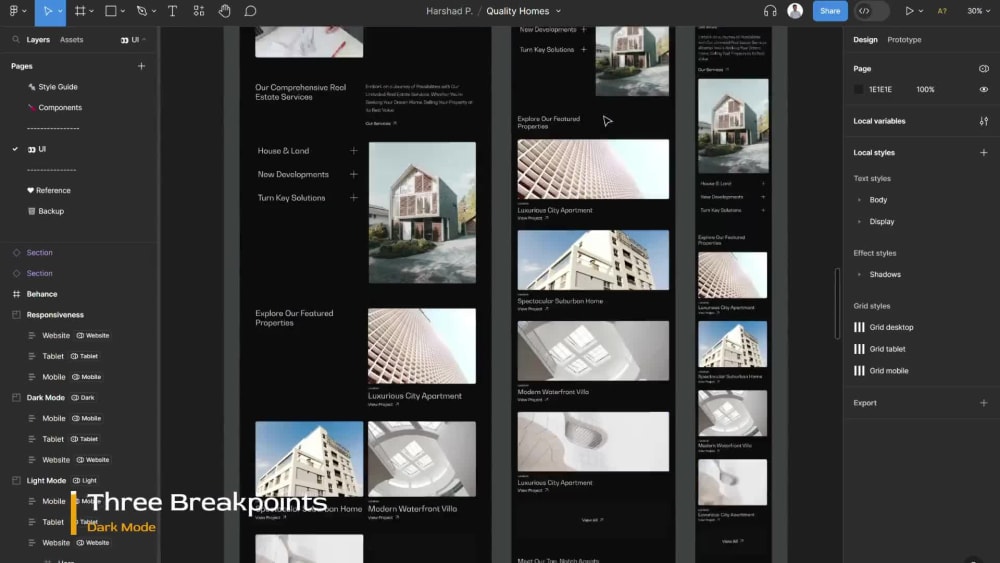Image resolution: width=1000 pixels, height=563 pixels.
Task: Click the page color 1E1E1E swatch
Action: point(858,90)
